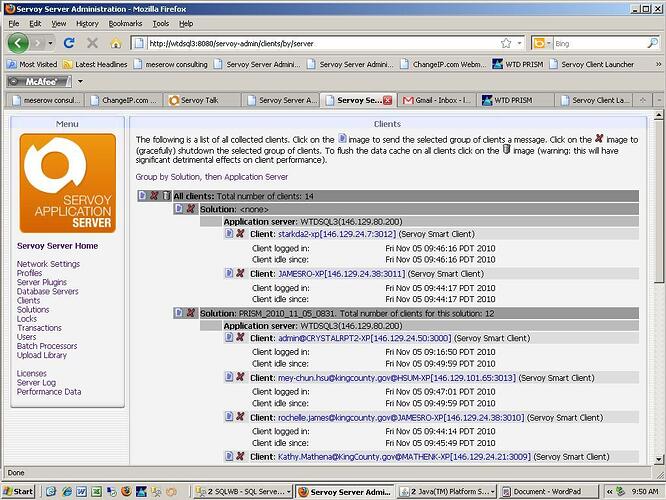Open Licenses page in menu

31,373
